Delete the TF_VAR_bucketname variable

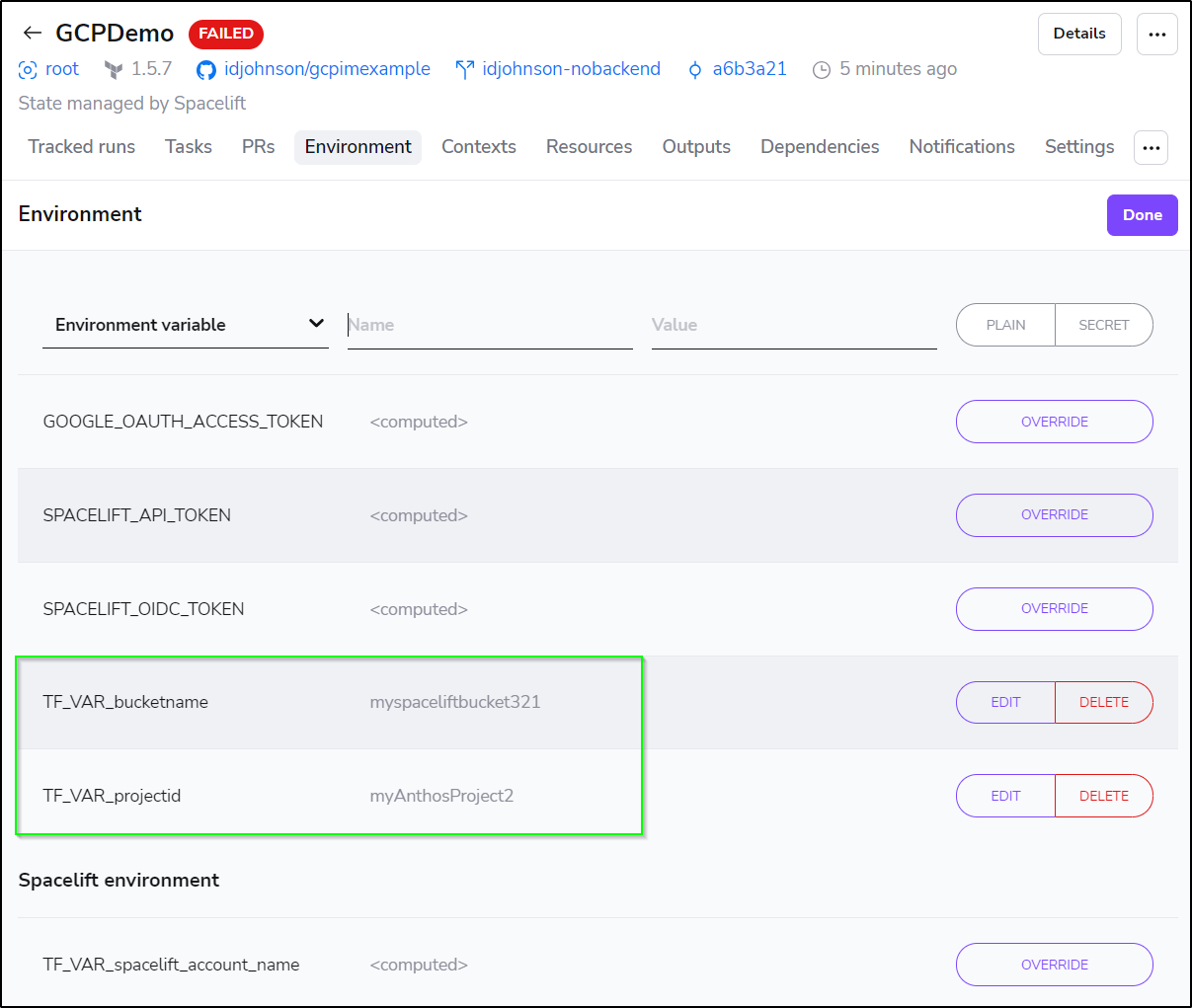point(1104,702)
